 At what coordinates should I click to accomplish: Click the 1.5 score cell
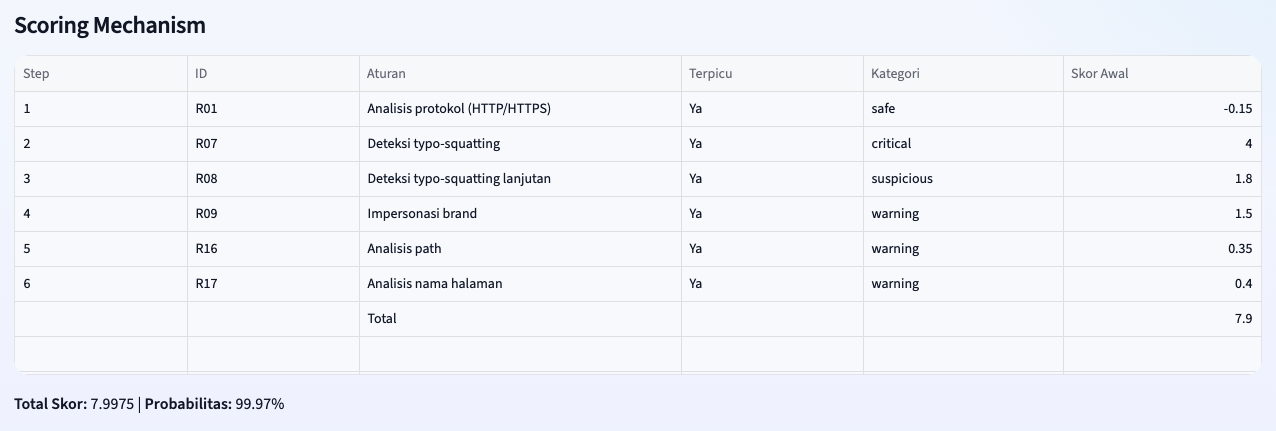[x=1162, y=214]
